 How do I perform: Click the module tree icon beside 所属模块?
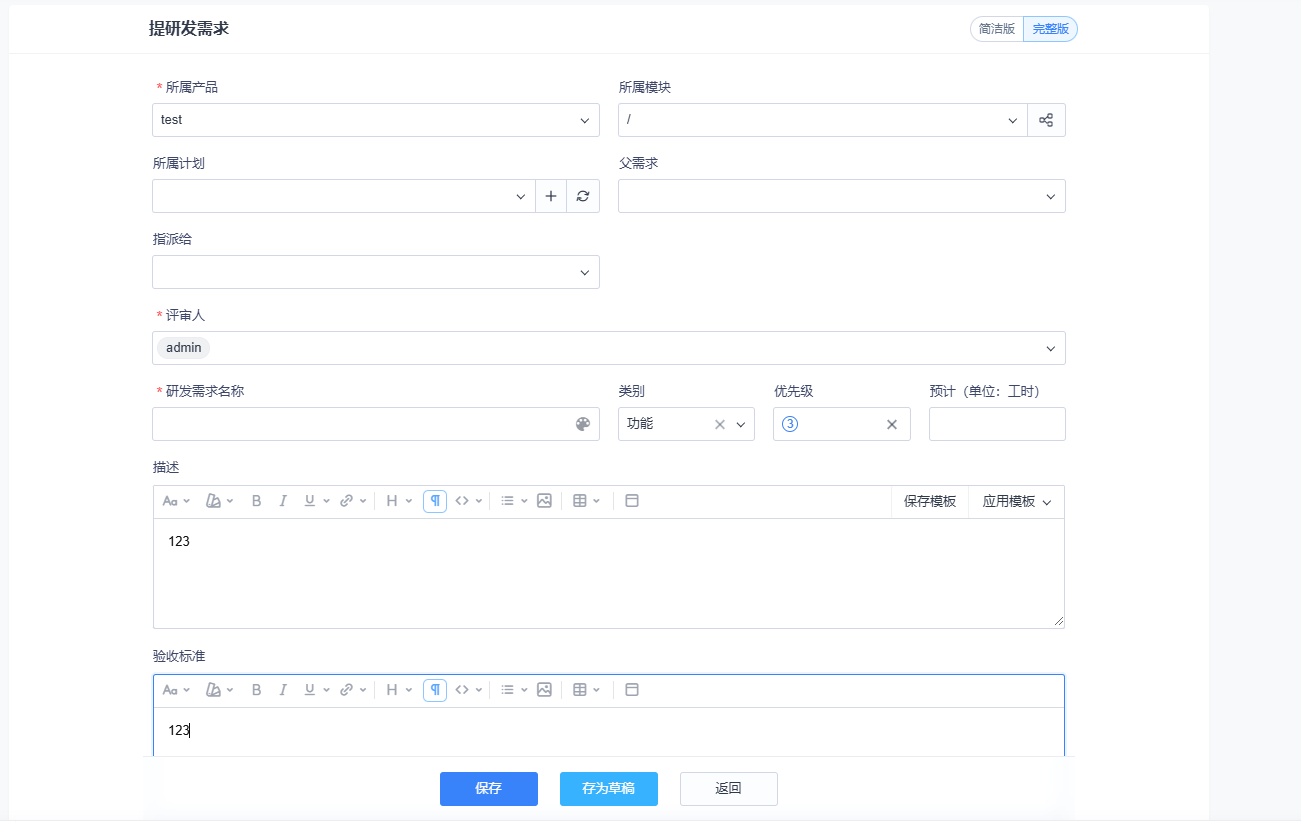1046,120
